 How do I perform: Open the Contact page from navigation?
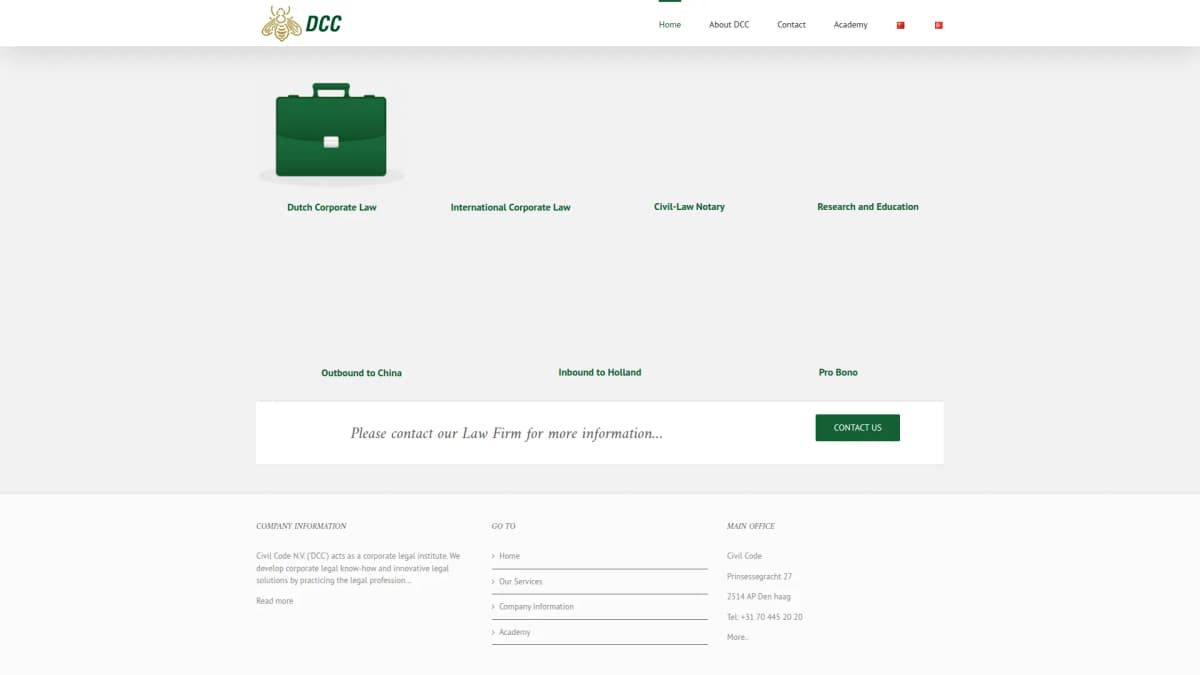(x=791, y=25)
